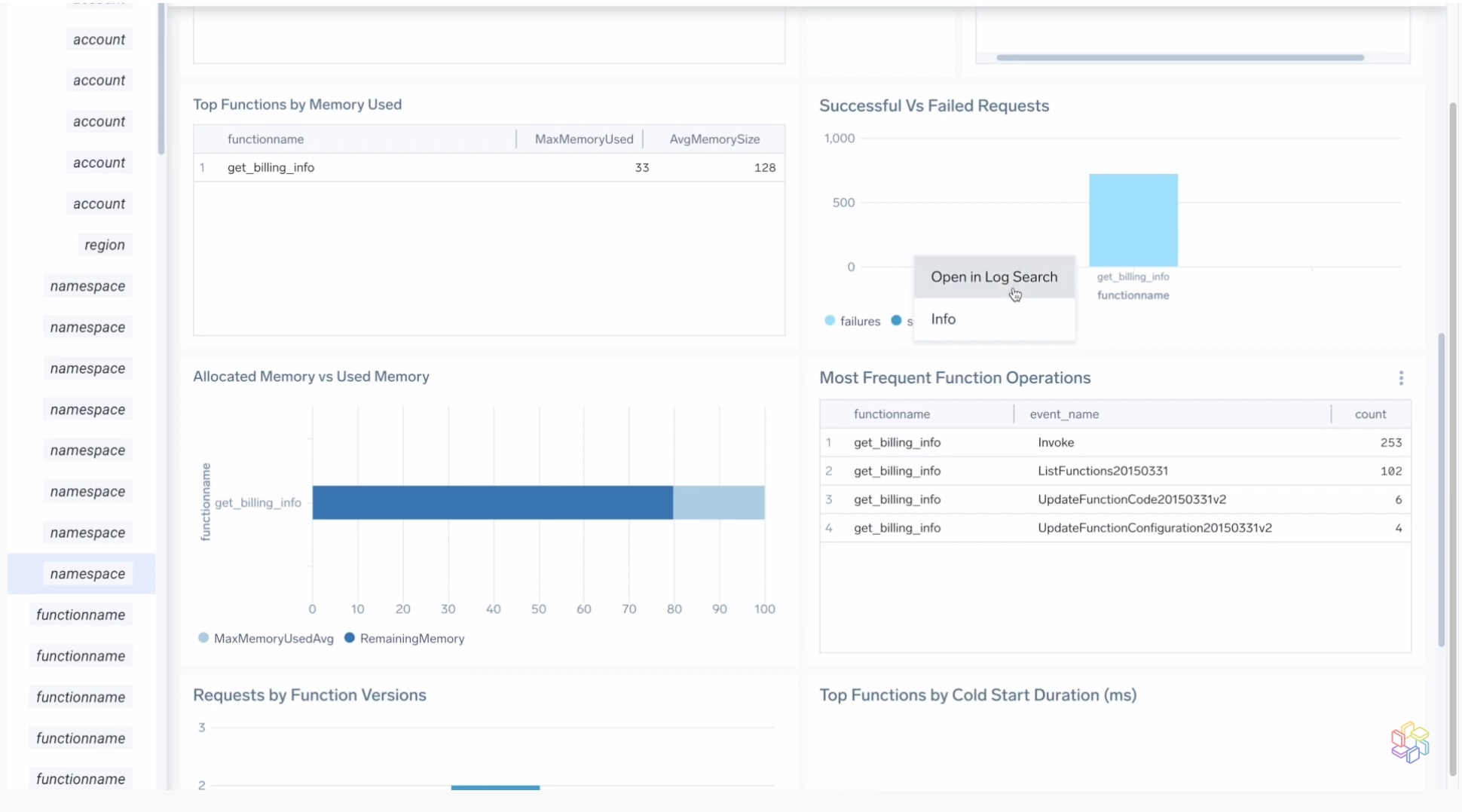
Task: Select the first functionname facet
Action: [81, 614]
